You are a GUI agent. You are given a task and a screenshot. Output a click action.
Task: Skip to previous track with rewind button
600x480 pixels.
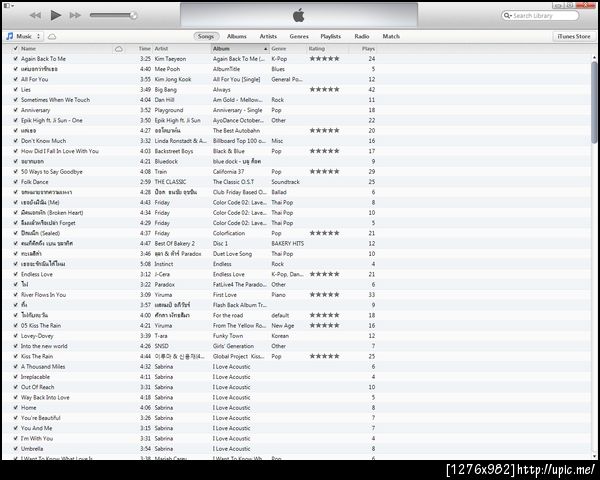(35, 15)
